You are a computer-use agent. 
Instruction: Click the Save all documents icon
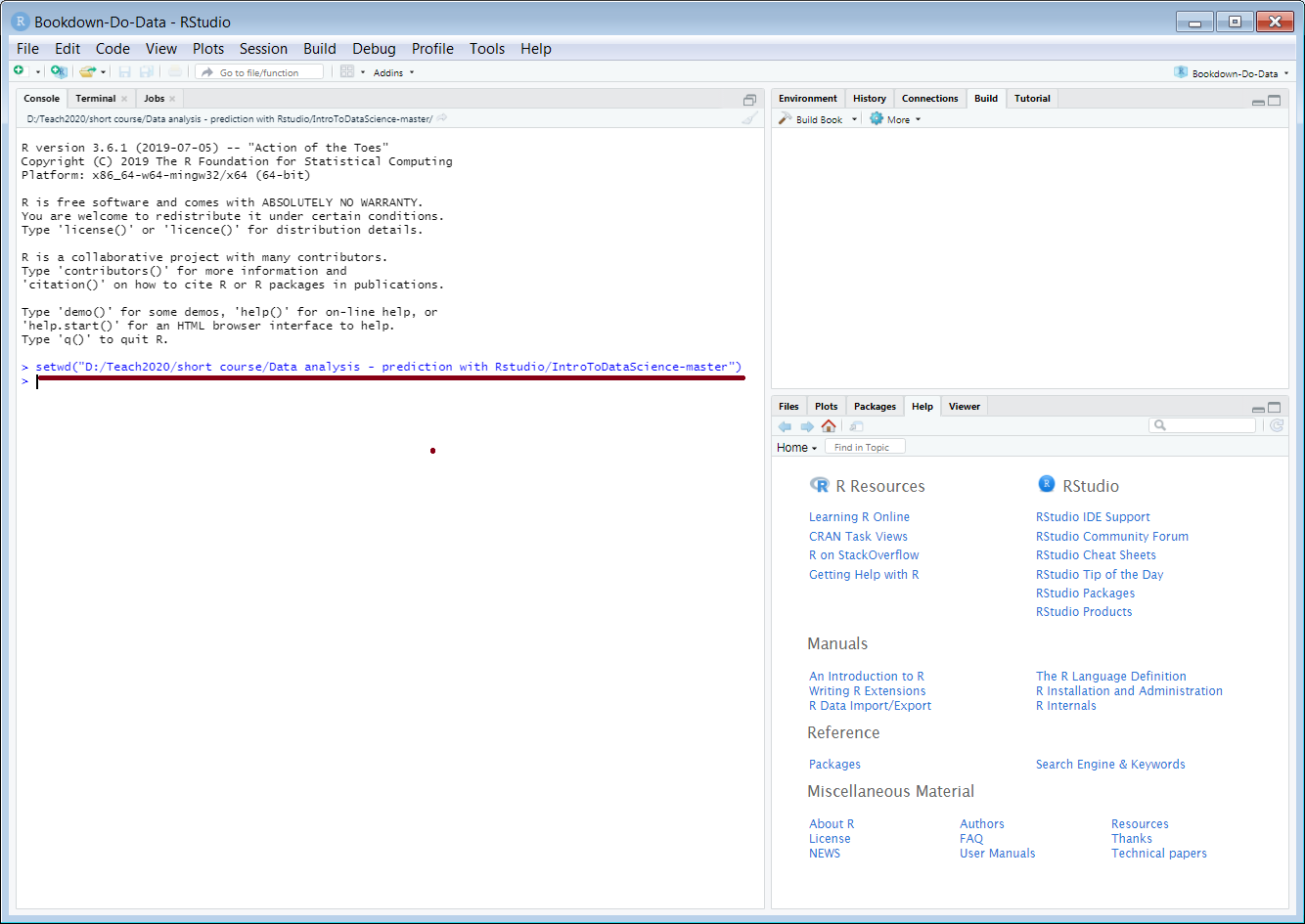146,71
